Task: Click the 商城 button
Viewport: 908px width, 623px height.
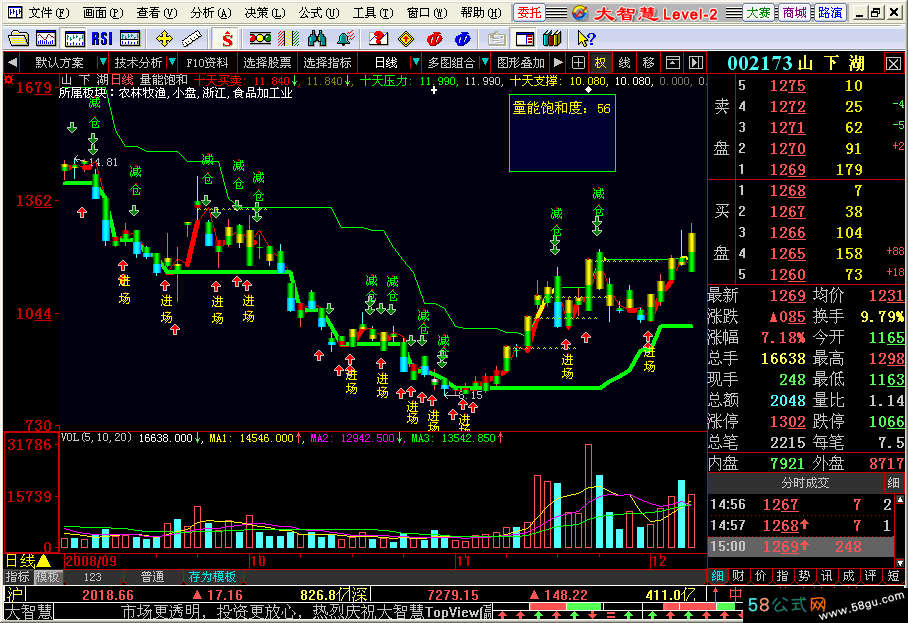Action: (794, 13)
